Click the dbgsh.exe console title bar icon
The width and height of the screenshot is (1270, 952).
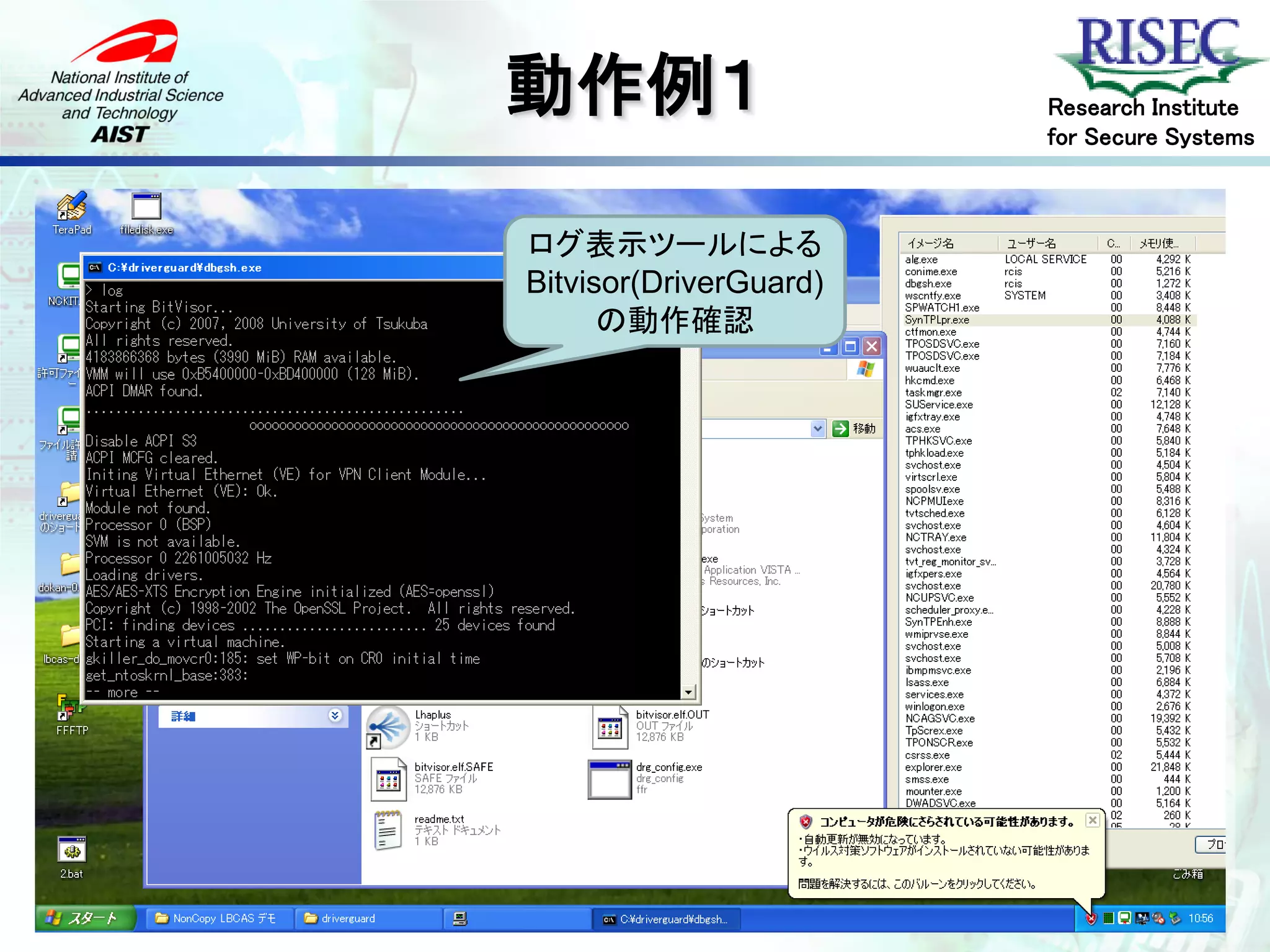coord(95,268)
